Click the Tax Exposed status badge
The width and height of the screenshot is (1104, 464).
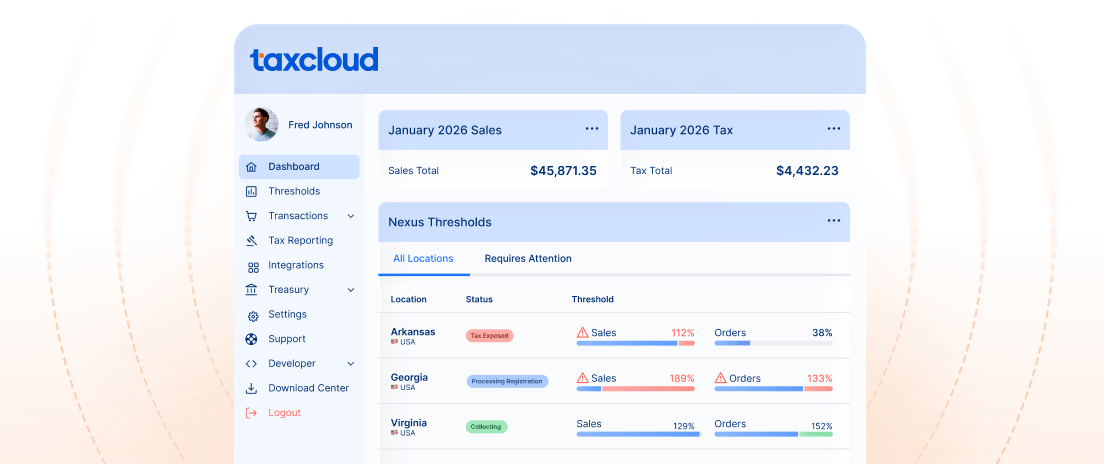point(489,336)
